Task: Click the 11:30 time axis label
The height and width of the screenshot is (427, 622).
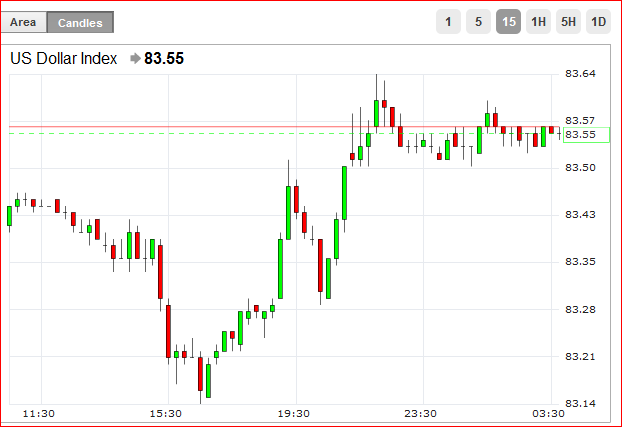Action: click(38, 414)
